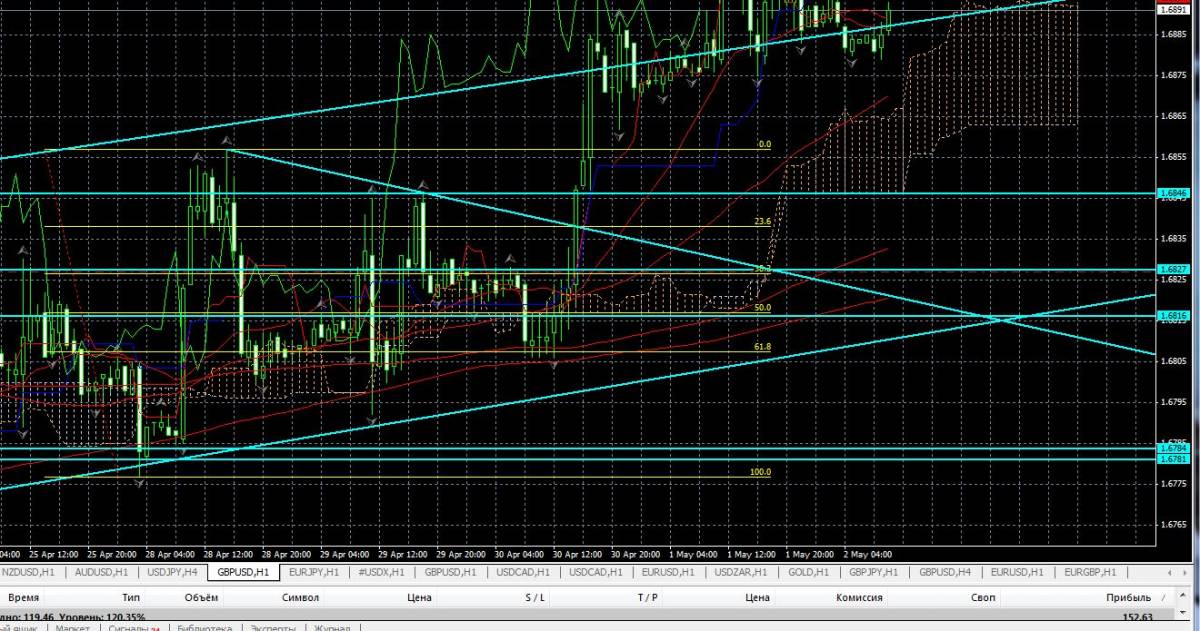
Task: Open the AUDUSD,H1 chart tab
Action: click(x=103, y=573)
